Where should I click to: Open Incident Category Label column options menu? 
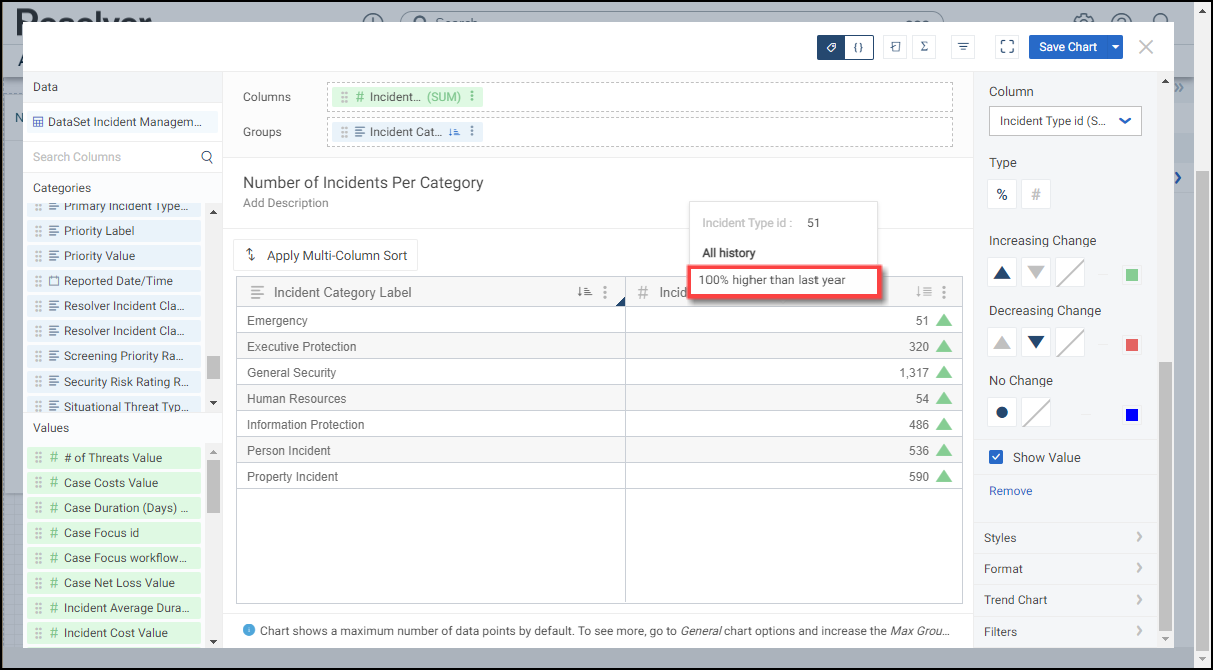(x=605, y=292)
